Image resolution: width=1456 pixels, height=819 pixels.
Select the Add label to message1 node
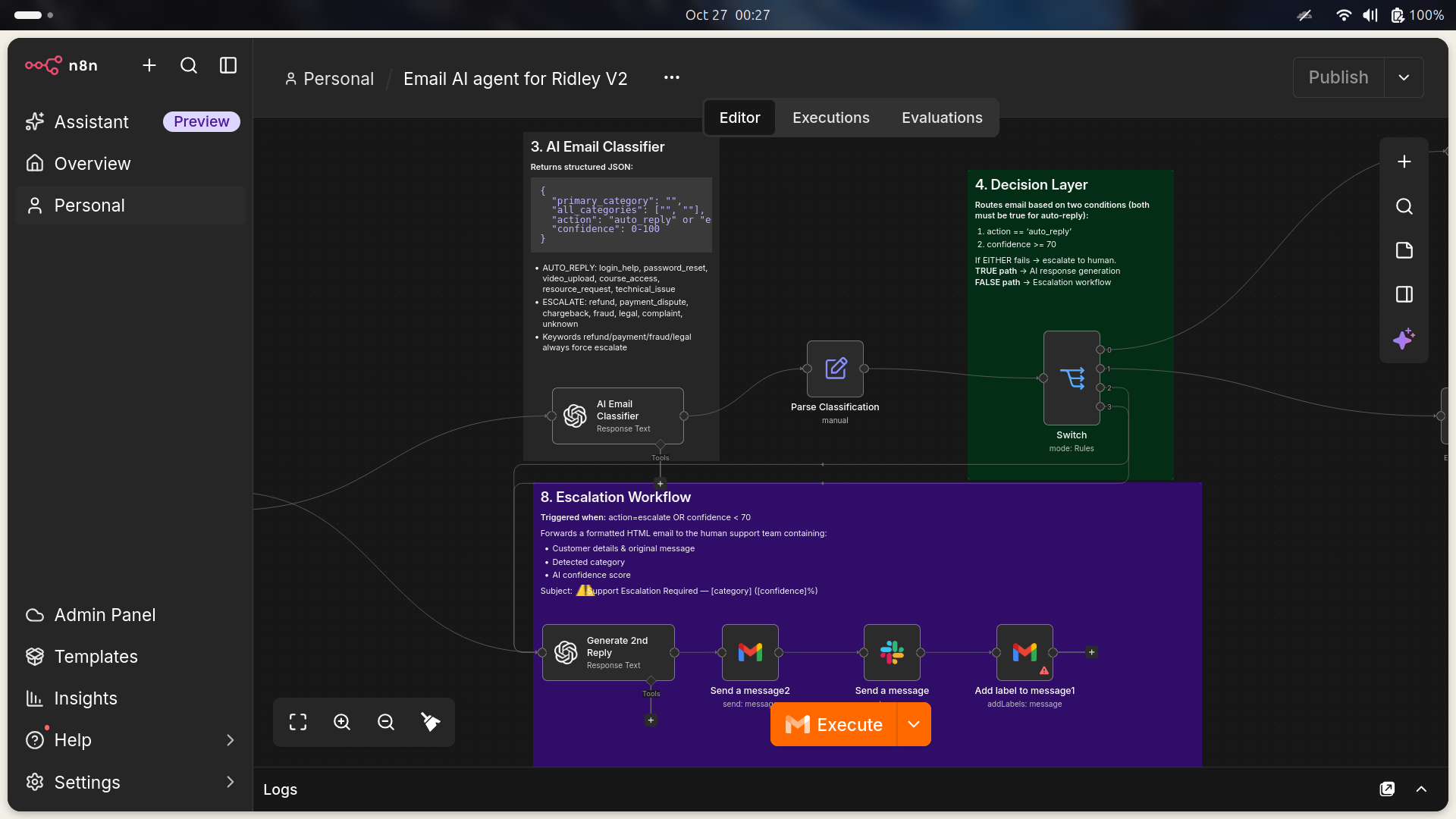1025,652
